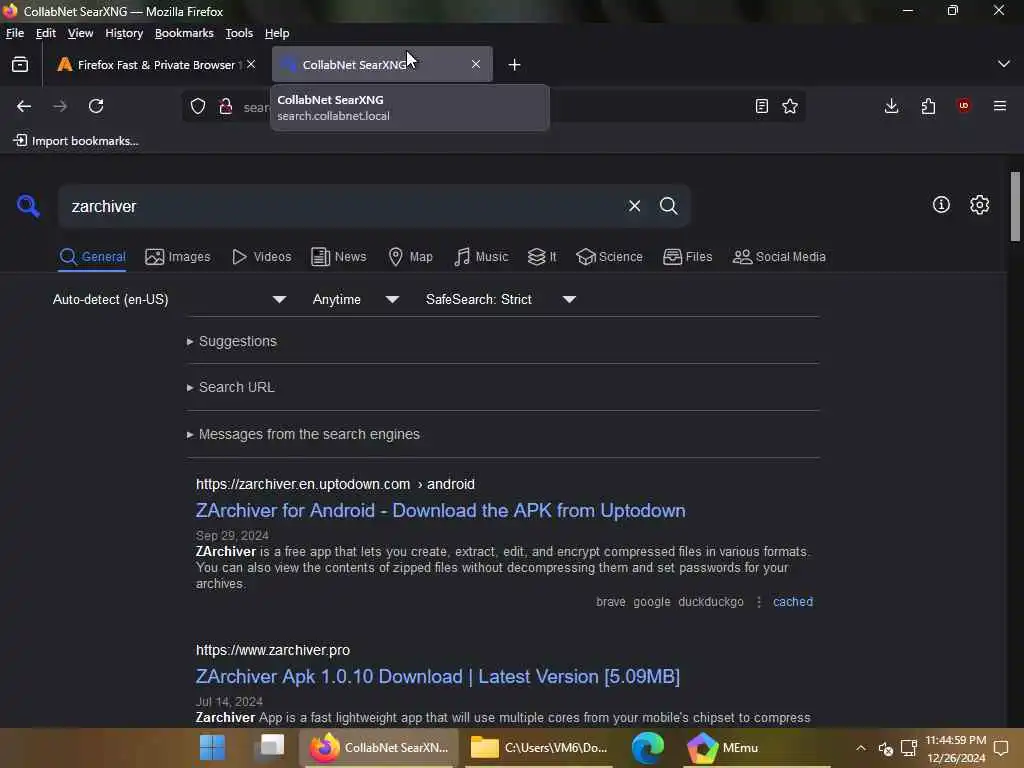Screen dimensions: 1024x768
Task: Open the Windows Start button
Action: click(x=212, y=748)
